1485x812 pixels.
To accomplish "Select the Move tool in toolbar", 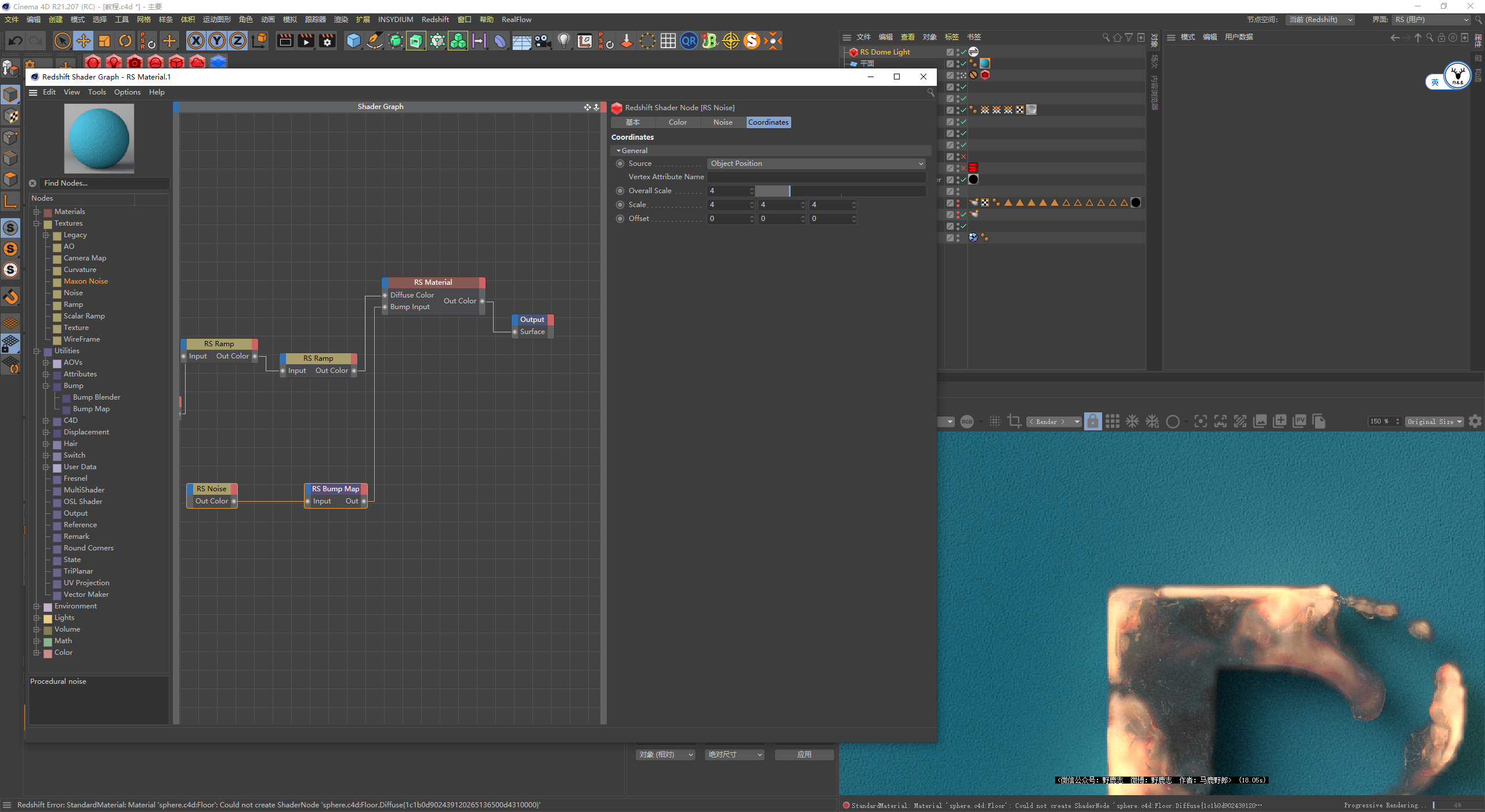I will coord(84,41).
